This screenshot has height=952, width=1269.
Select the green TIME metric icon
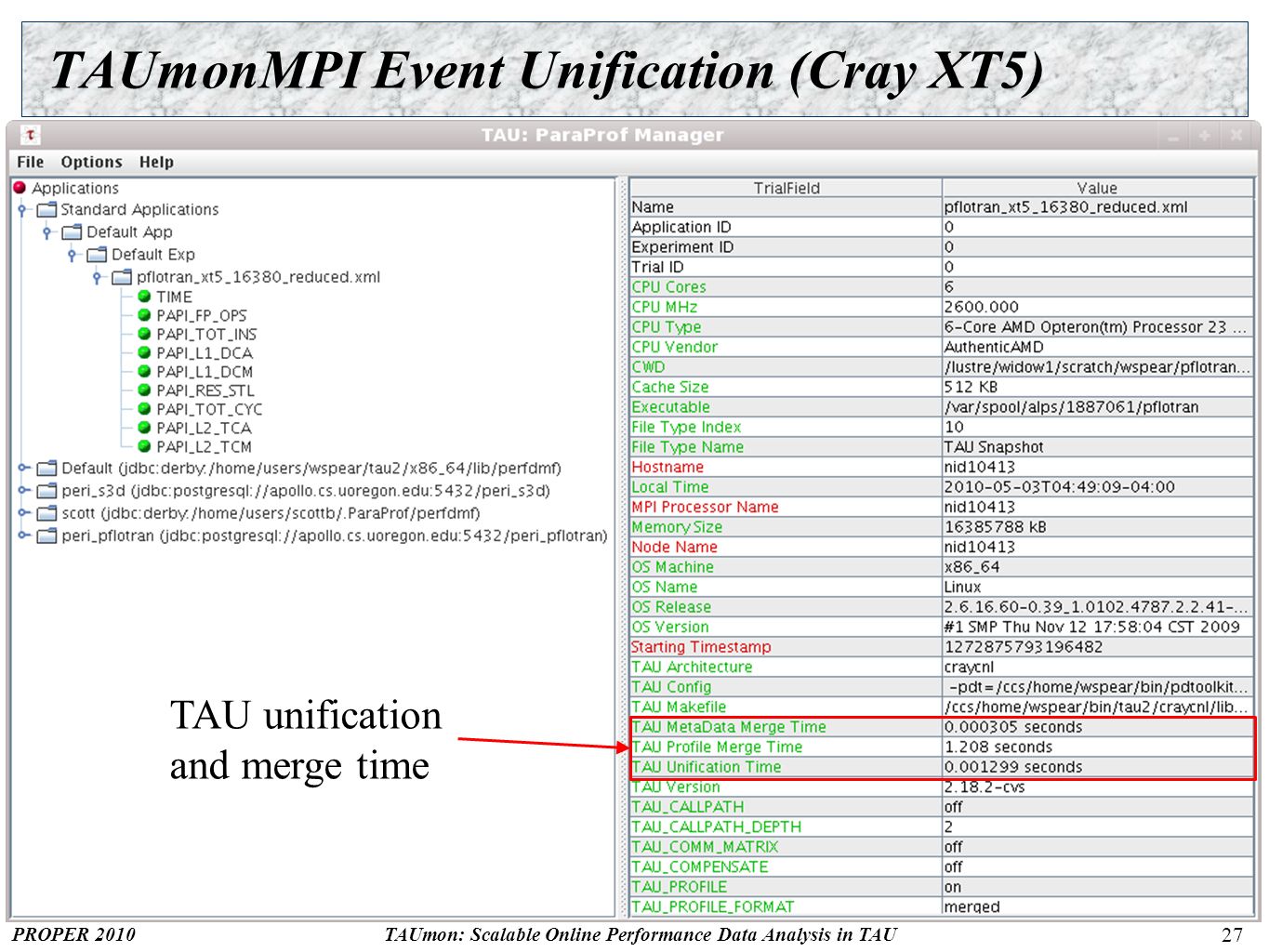pos(144,297)
